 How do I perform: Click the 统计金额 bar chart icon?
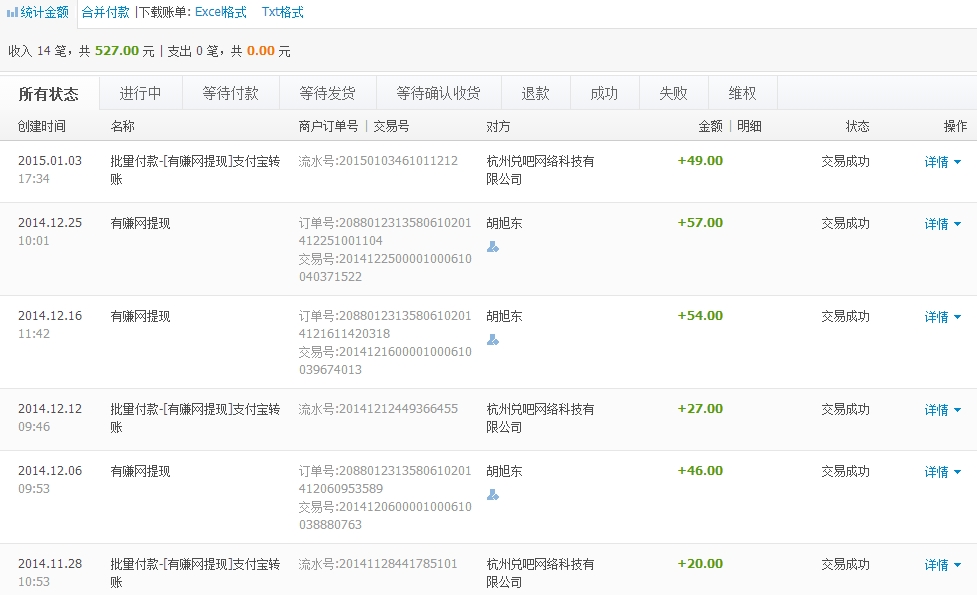12,12
